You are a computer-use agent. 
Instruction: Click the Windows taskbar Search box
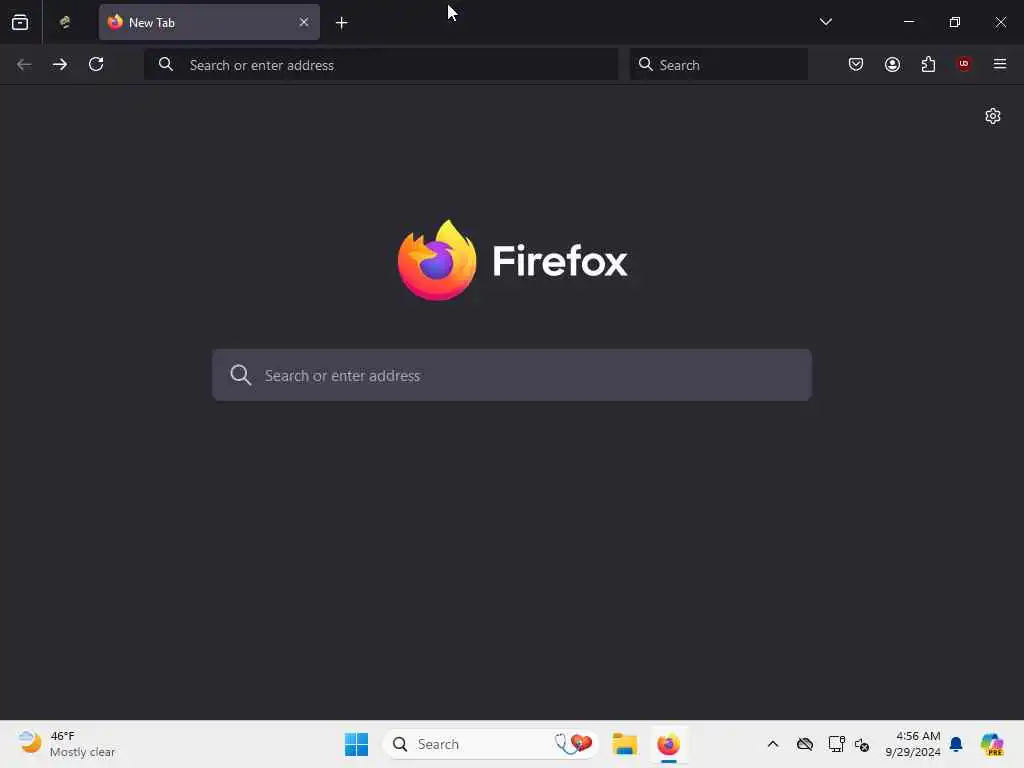coord(491,744)
